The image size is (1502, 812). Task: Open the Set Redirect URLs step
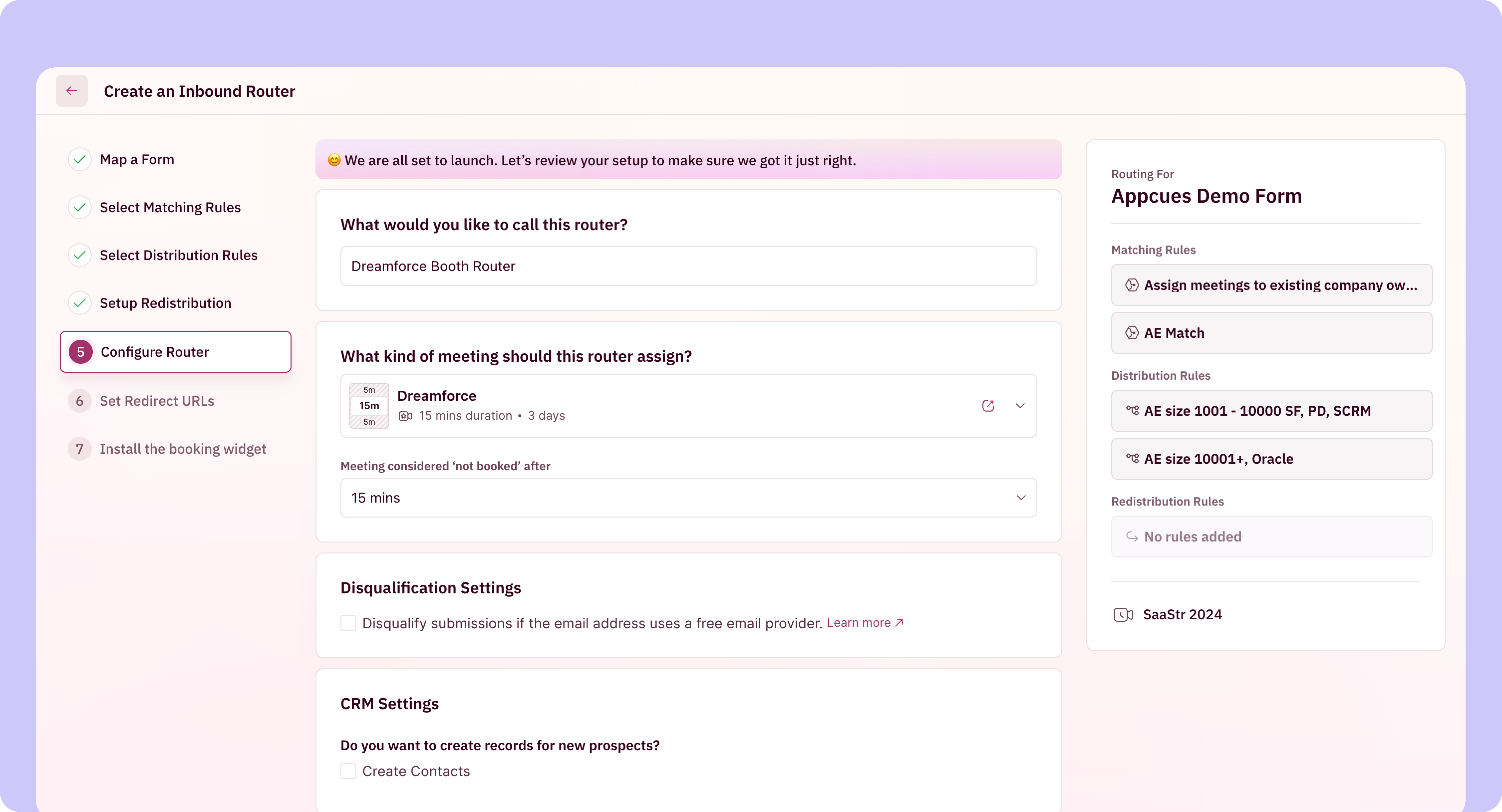coord(156,401)
